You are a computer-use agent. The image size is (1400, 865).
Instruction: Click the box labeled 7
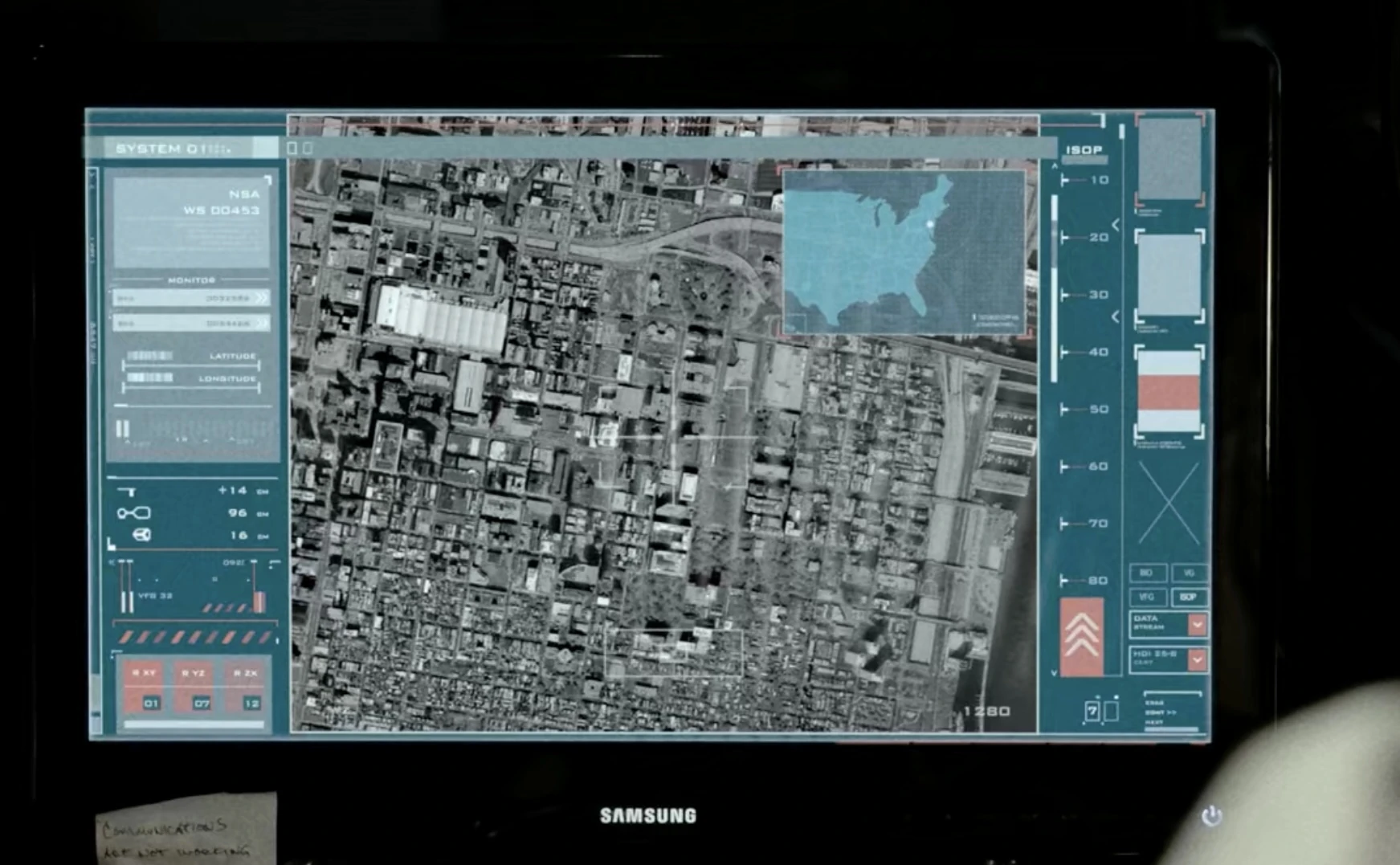click(x=1092, y=711)
